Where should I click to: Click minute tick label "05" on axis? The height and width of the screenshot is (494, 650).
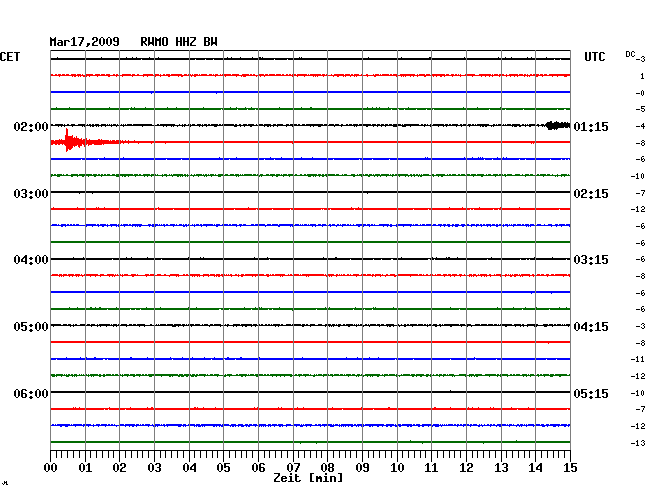pyautogui.click(x=223, y=467)
